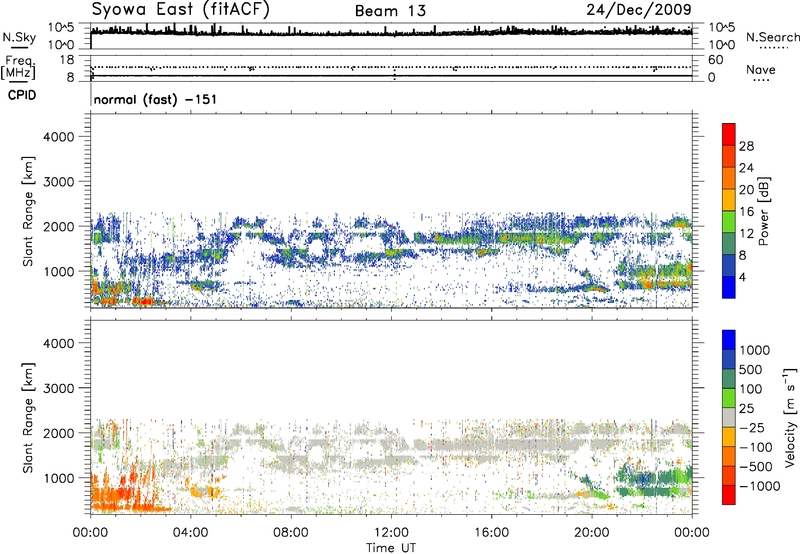
Task: Click the 'CPID' label
Action: 21,95
